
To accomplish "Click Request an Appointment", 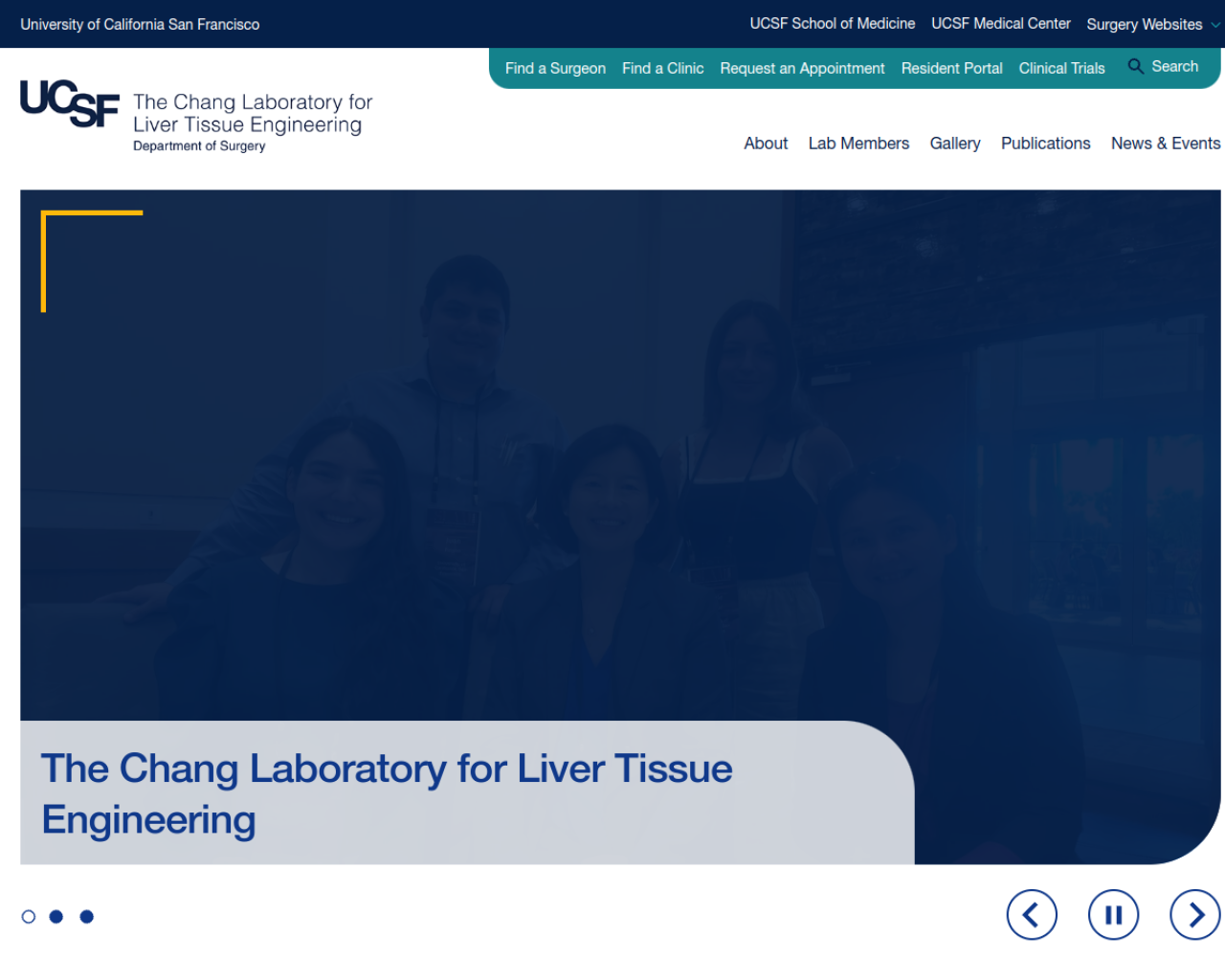I will tap(802, 68).
